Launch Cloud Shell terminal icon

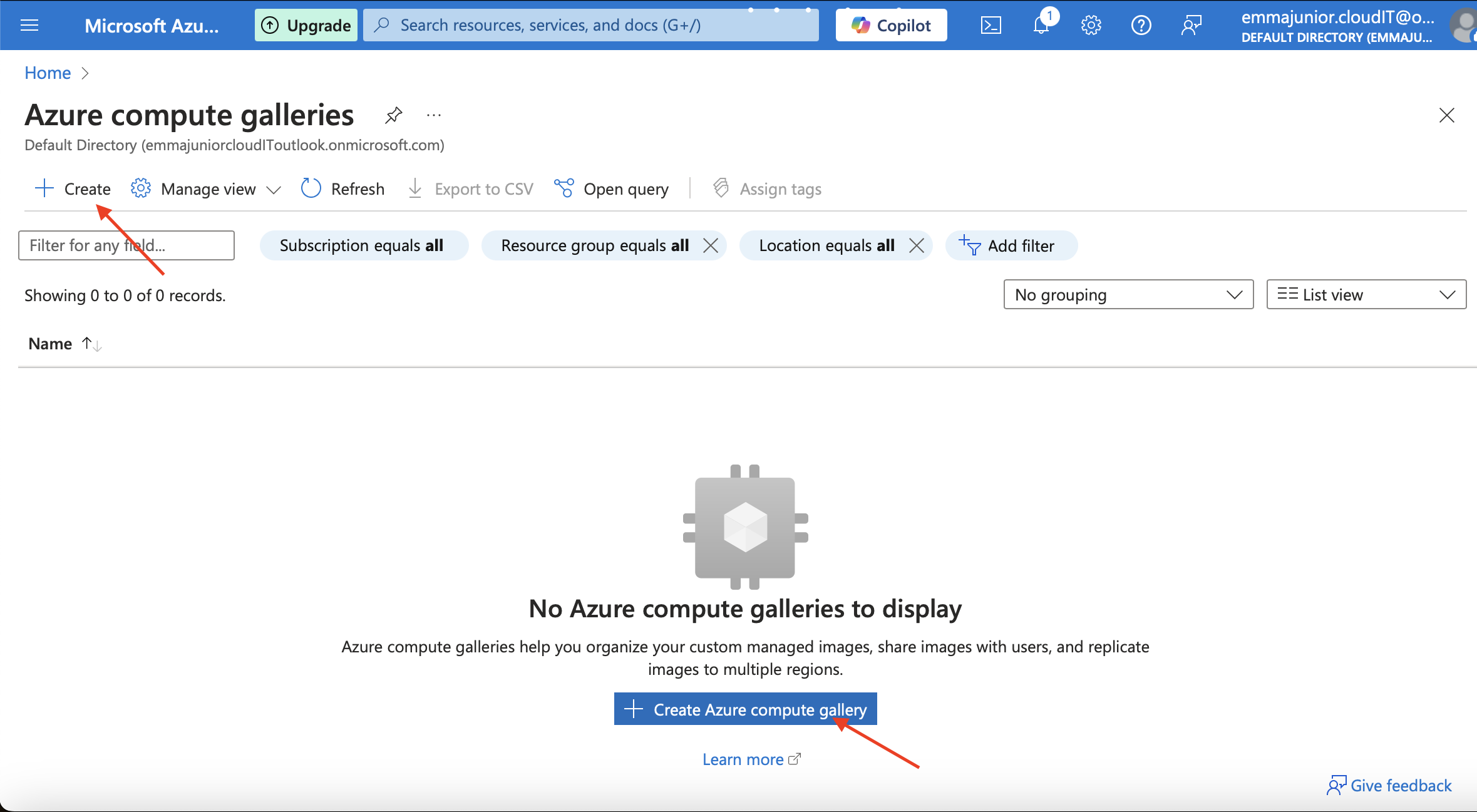991,25
